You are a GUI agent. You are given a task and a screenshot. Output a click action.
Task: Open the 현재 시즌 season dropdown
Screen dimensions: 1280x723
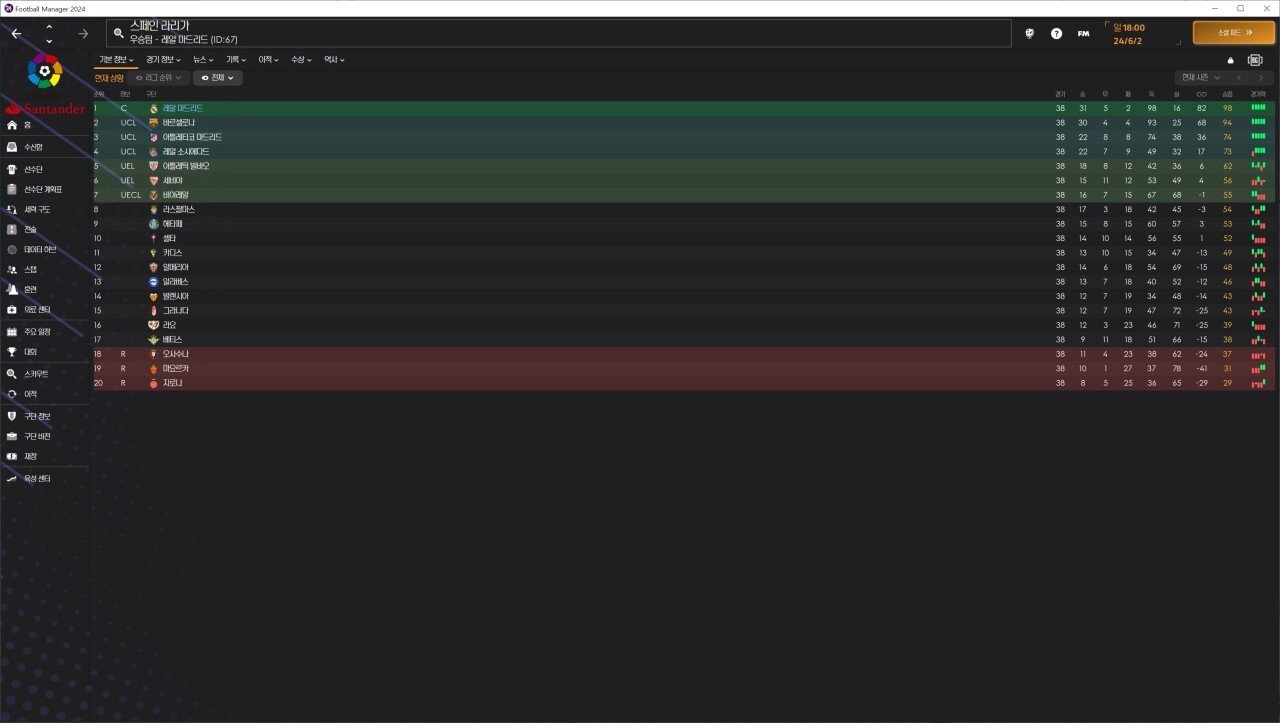point(1201,77)
